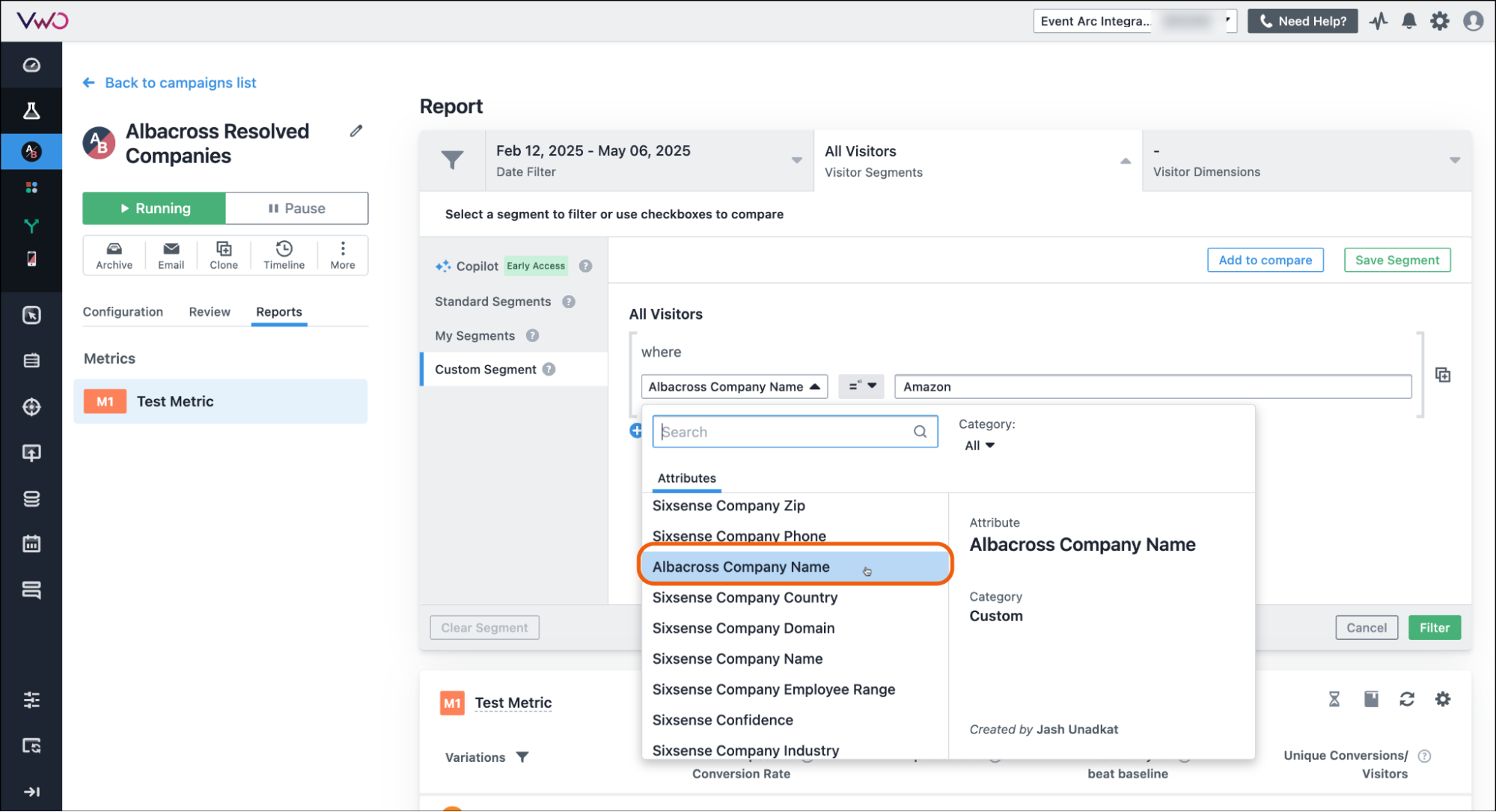Open the notifications bell icon
The height and width of the screenshot is (812, 1496).
1408,21
